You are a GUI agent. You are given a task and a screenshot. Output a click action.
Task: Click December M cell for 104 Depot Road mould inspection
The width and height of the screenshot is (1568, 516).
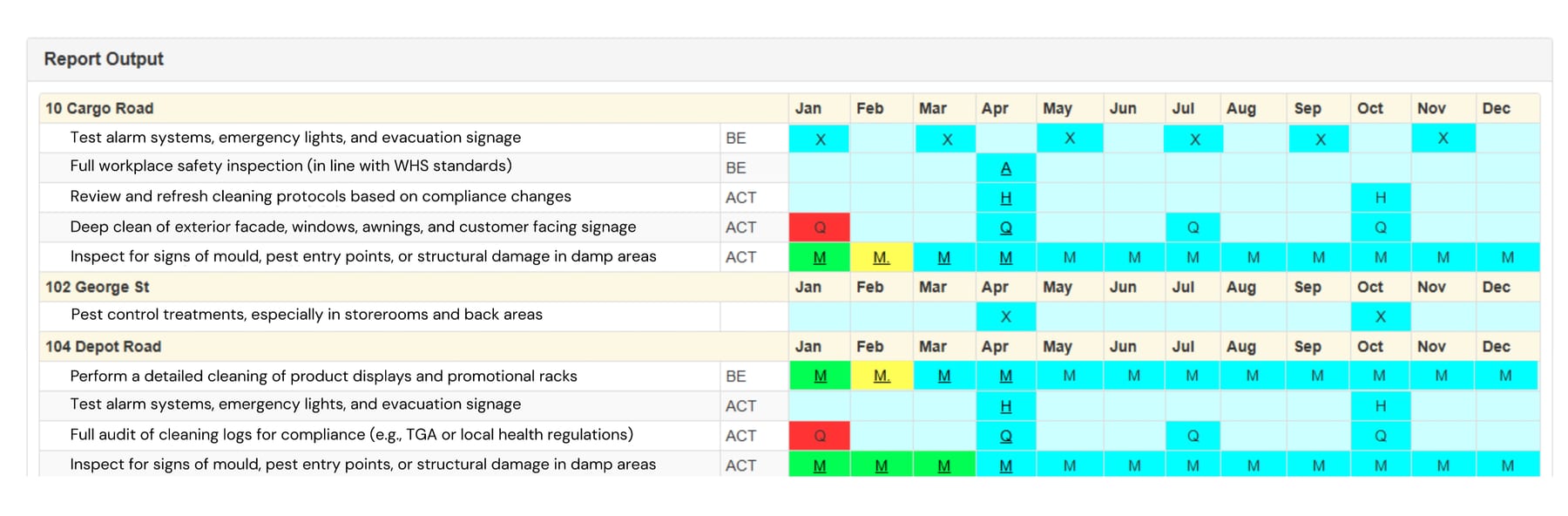[1508, 465]
